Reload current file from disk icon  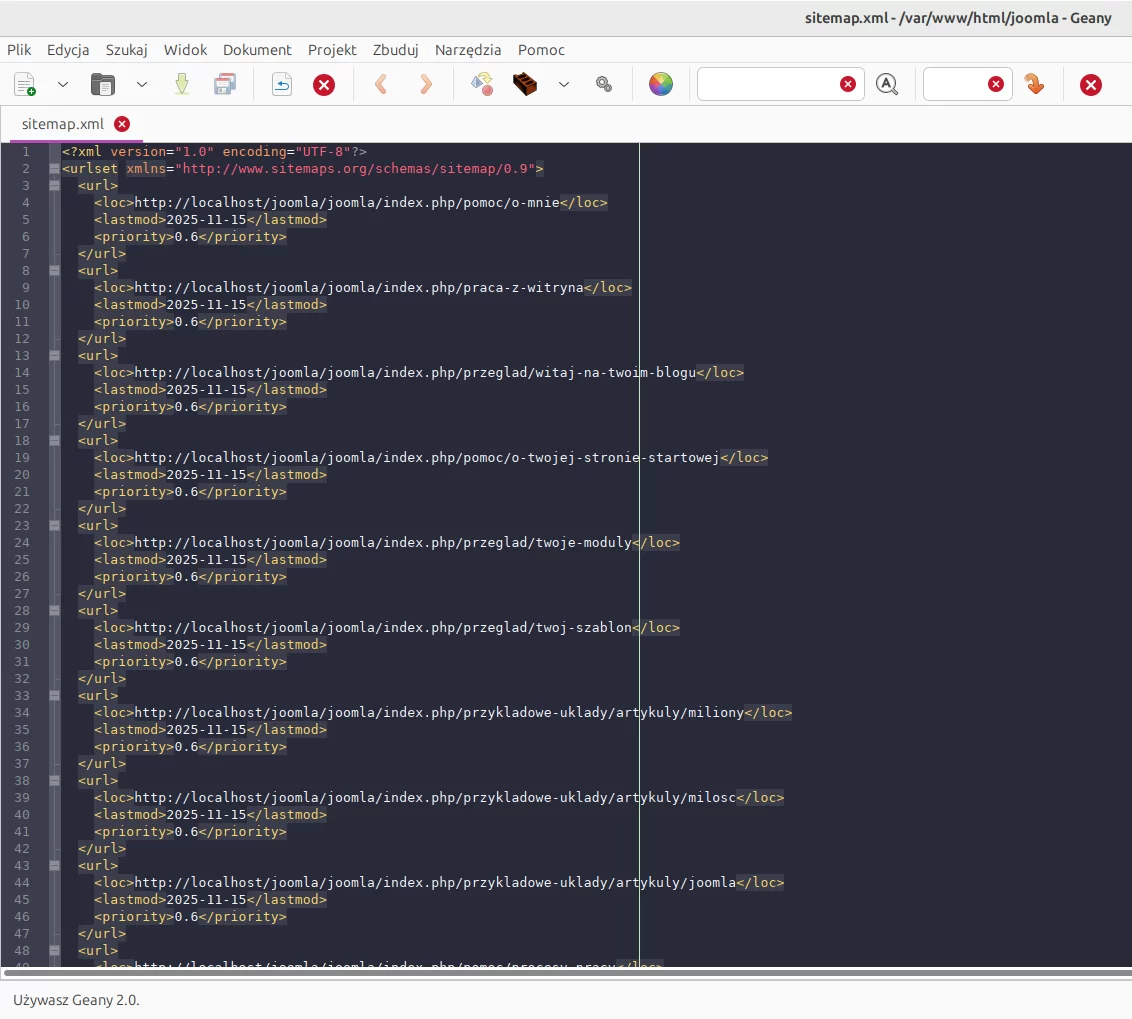(282, 84)
